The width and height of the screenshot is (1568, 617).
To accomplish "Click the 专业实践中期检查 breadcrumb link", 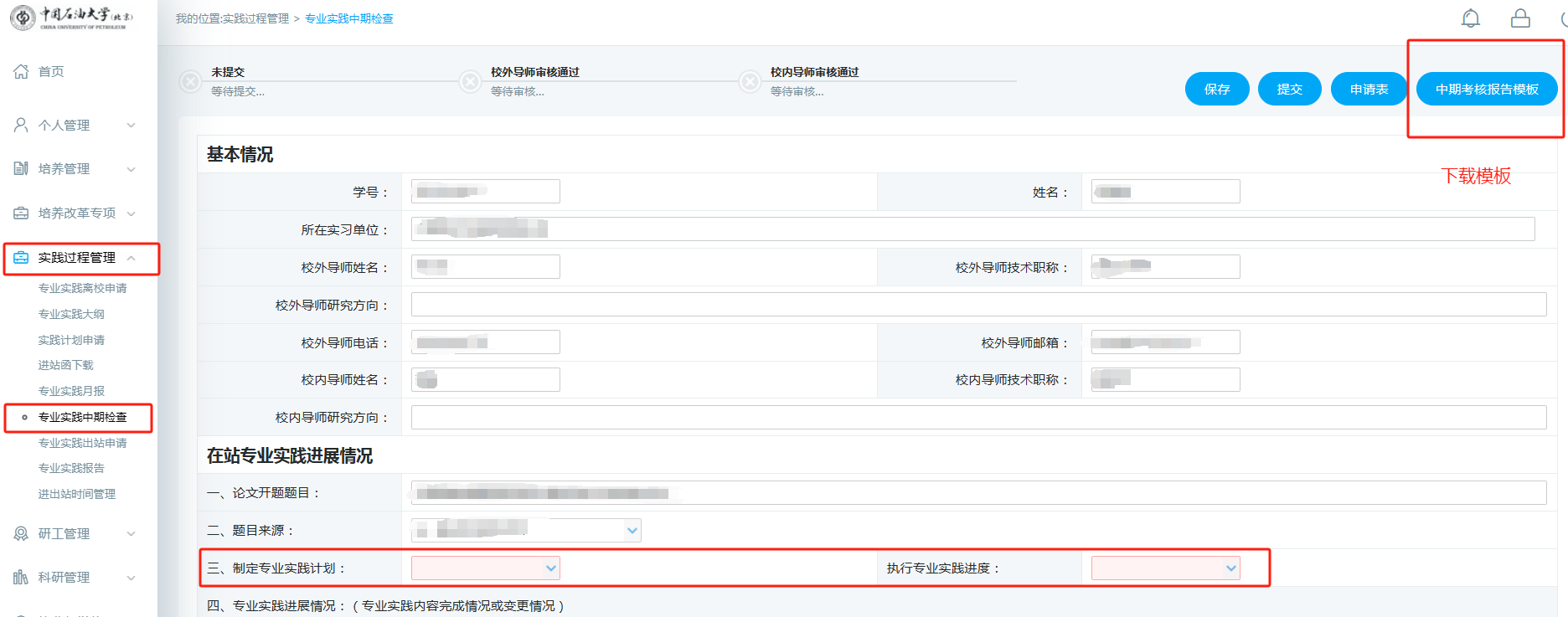I will pos(348,18).
